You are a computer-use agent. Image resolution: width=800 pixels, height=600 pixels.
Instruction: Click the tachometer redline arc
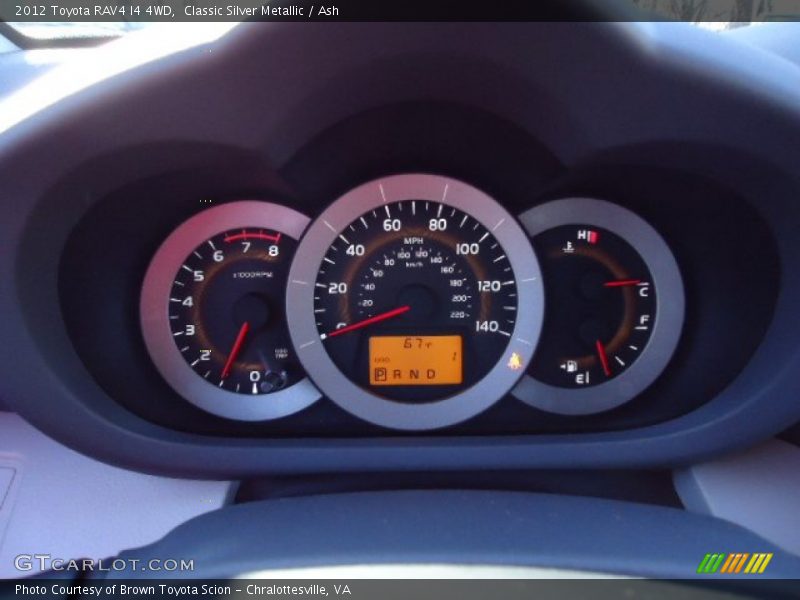[x=252, y=236]
